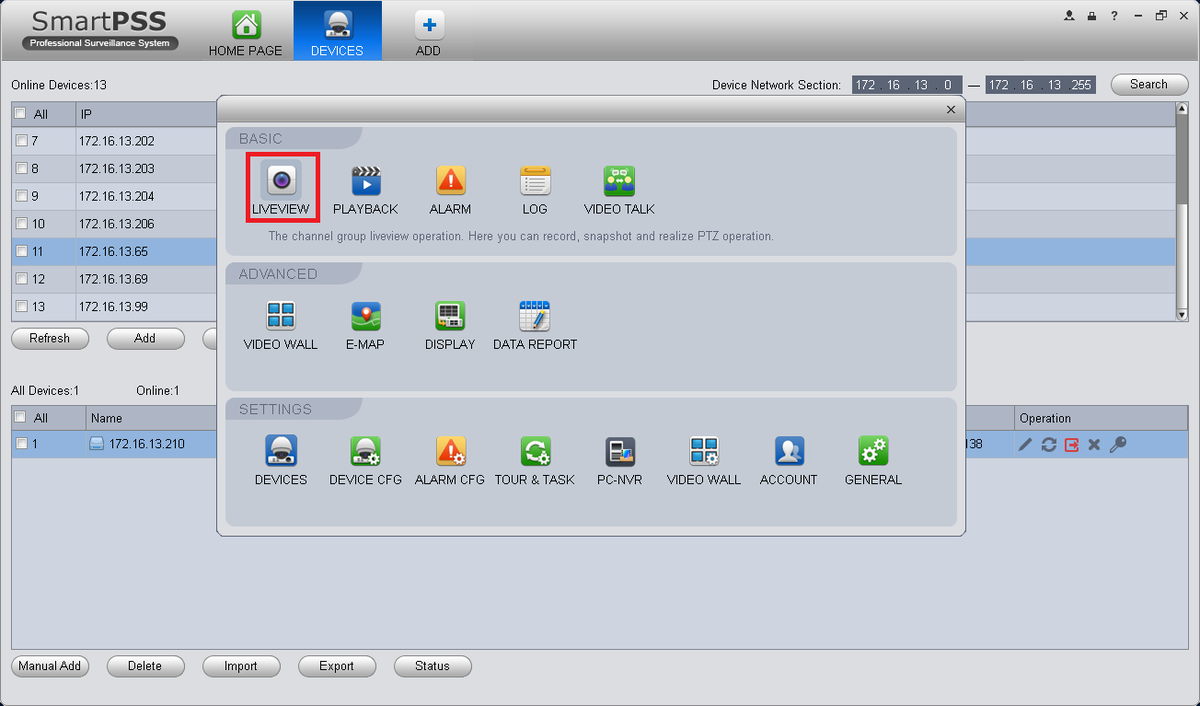The image size is (1200, 706).
Task: Open the PLAYBACK module
Action: click(365, 190)
